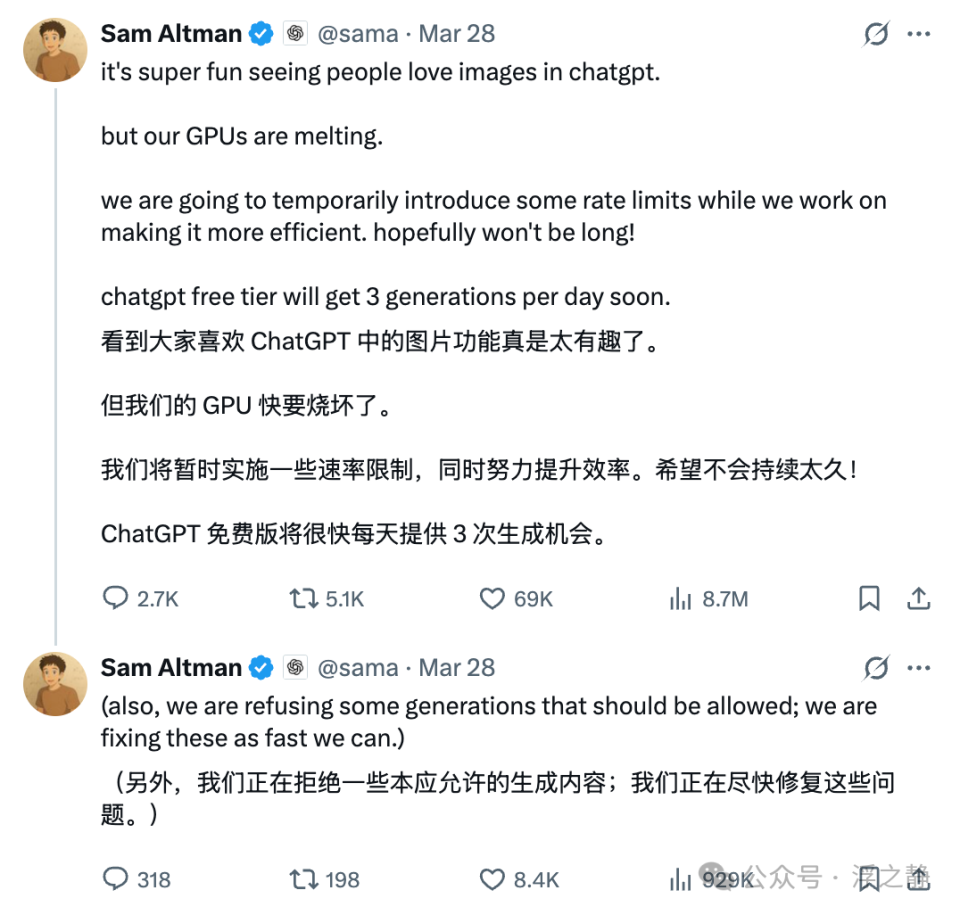View the 8.7M views count
The width and height of the screenshot is (960, 915).
click(x=706, y=598)
